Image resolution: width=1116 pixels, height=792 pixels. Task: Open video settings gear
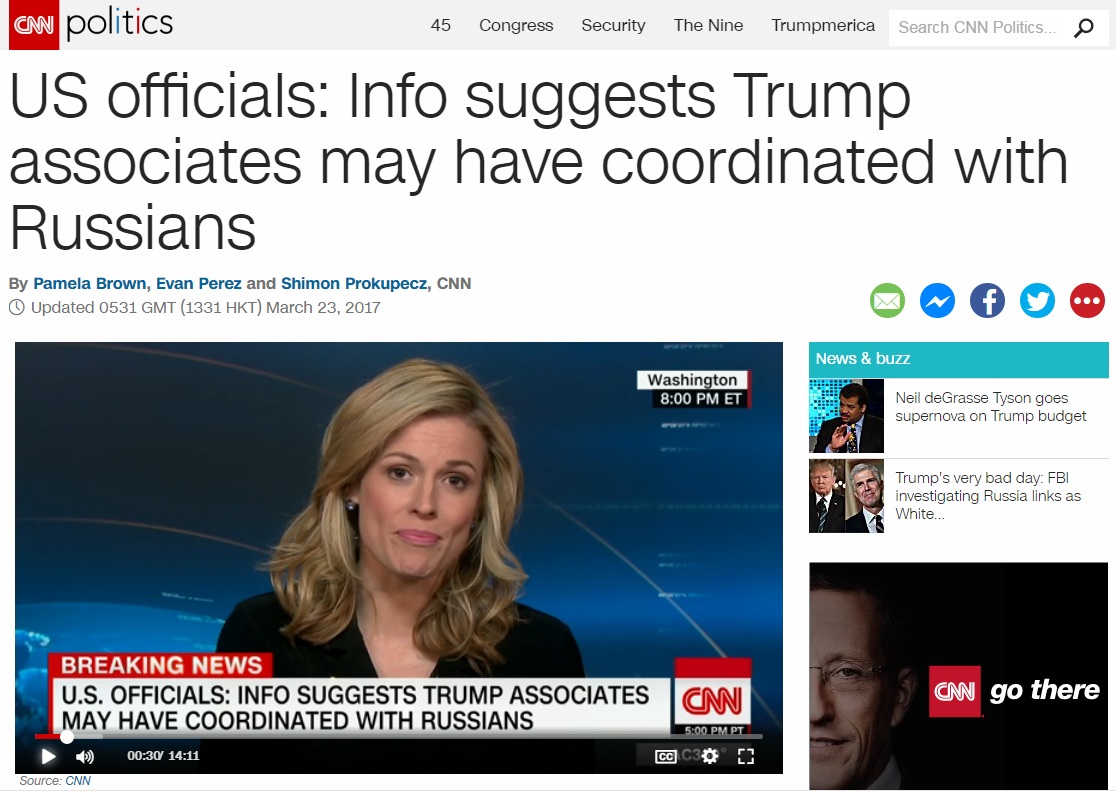pos(710,756)
